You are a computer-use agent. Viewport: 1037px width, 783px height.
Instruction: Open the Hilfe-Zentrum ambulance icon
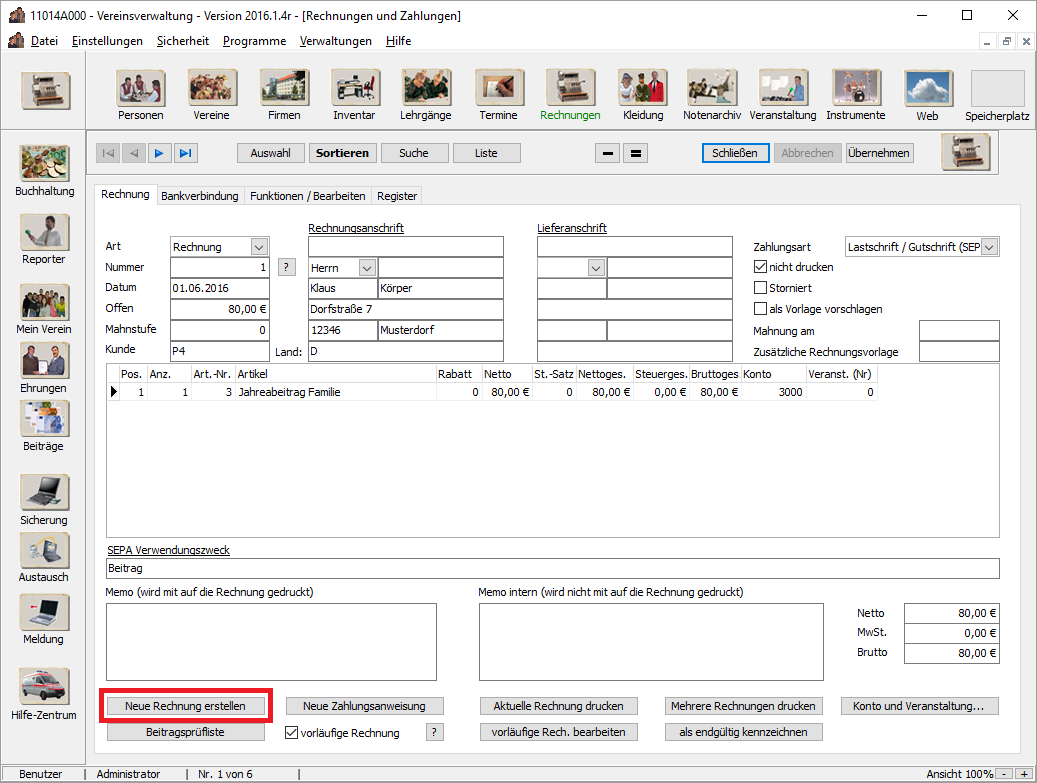pos(44,687)
